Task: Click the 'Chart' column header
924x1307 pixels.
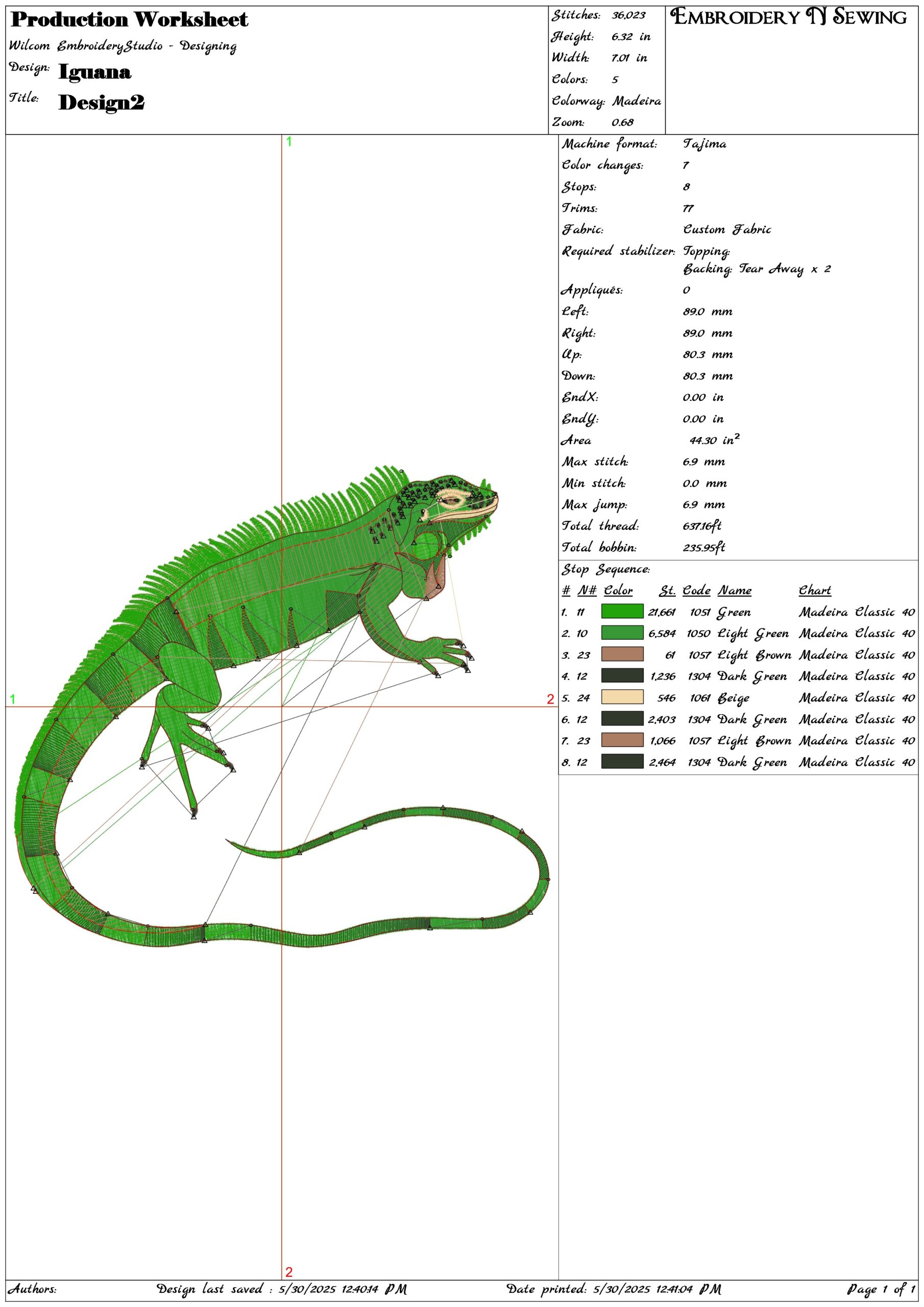Action: [x=815, y=590]
